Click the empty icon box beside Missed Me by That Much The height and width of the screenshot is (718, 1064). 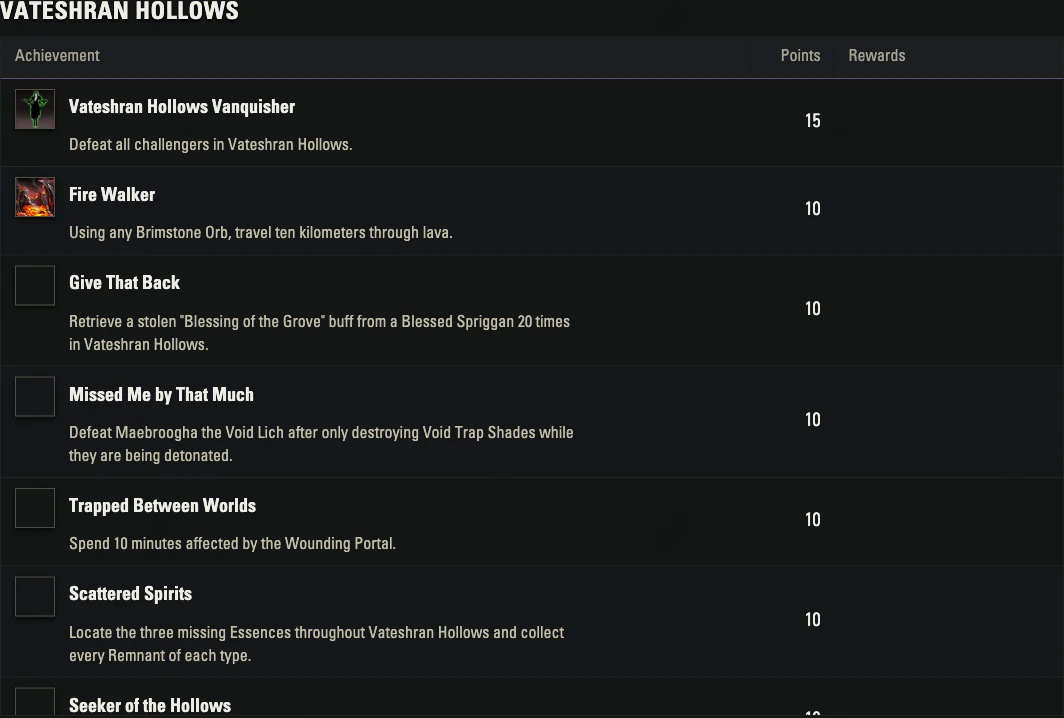click(35, 397)
